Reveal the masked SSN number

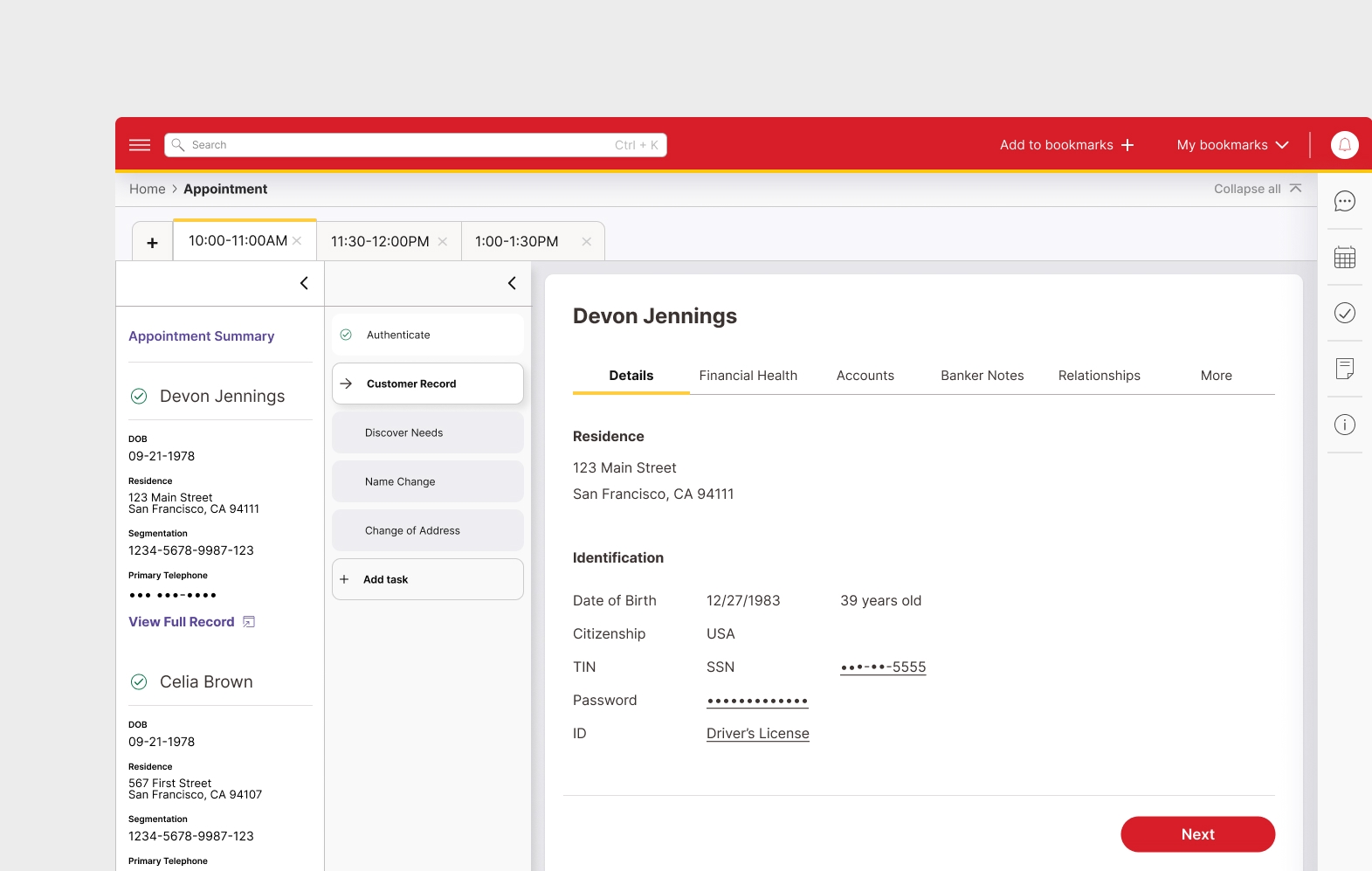click(882, 667)
